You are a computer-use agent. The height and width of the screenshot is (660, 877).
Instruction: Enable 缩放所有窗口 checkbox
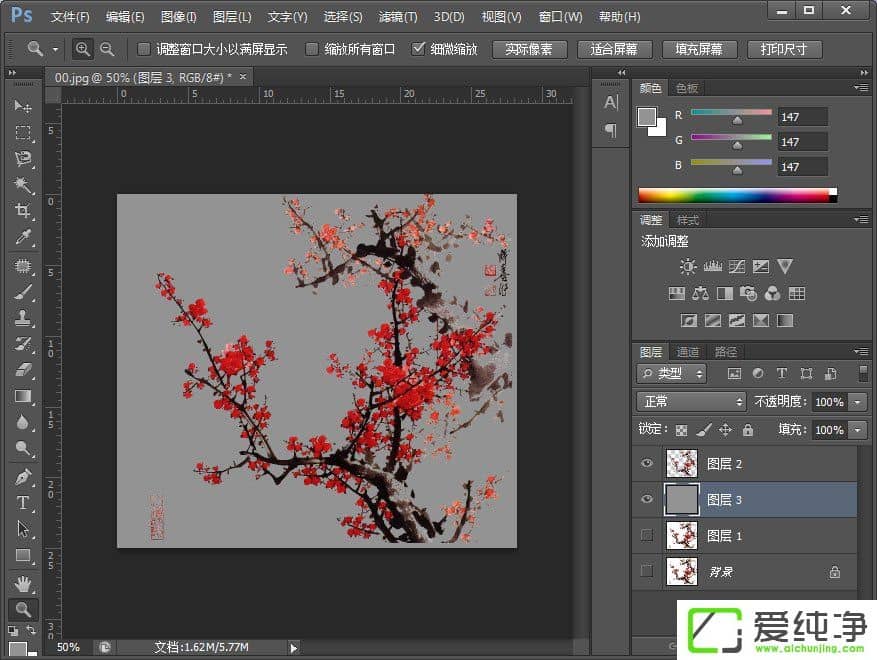tap(312, 49)
